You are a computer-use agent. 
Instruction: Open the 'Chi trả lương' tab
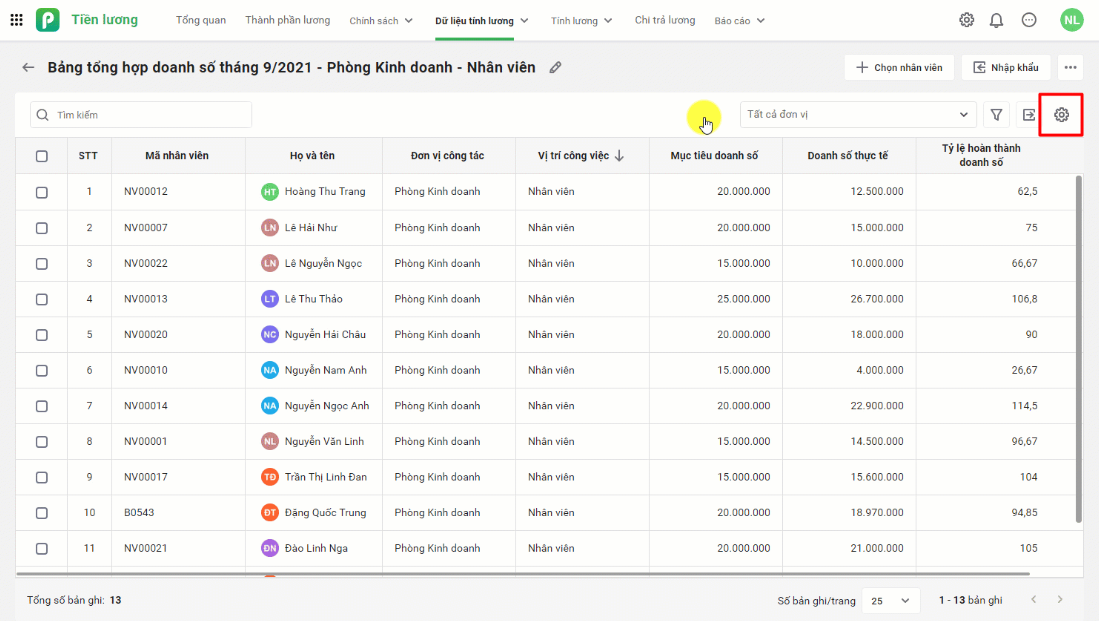pyautogui.click(x=665, y=20)
